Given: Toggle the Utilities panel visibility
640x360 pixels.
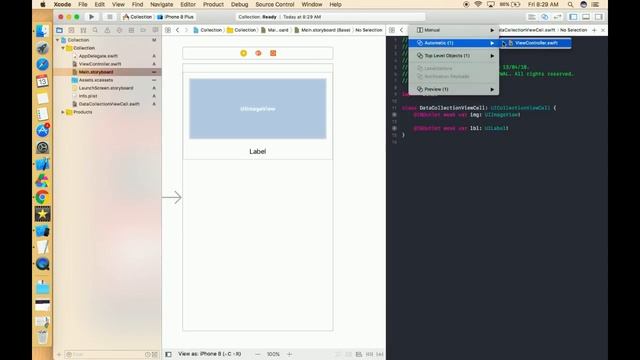Looking at the screenshot, I should pos(599,17).
